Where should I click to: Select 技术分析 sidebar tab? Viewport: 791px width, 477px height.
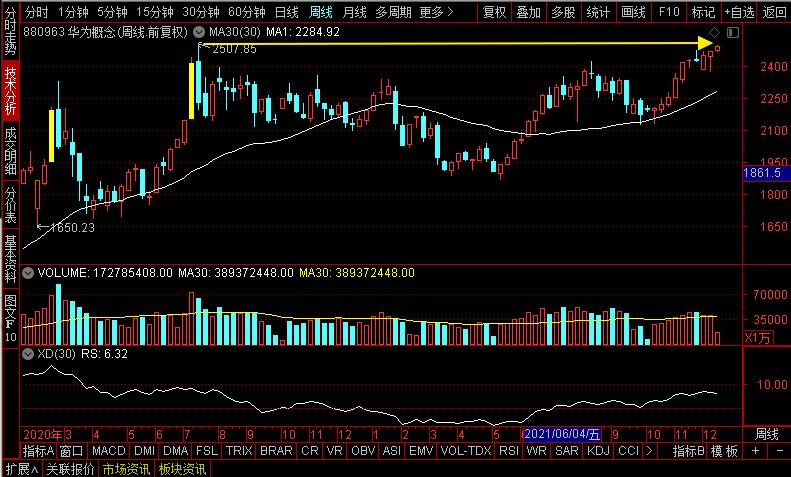11,92
